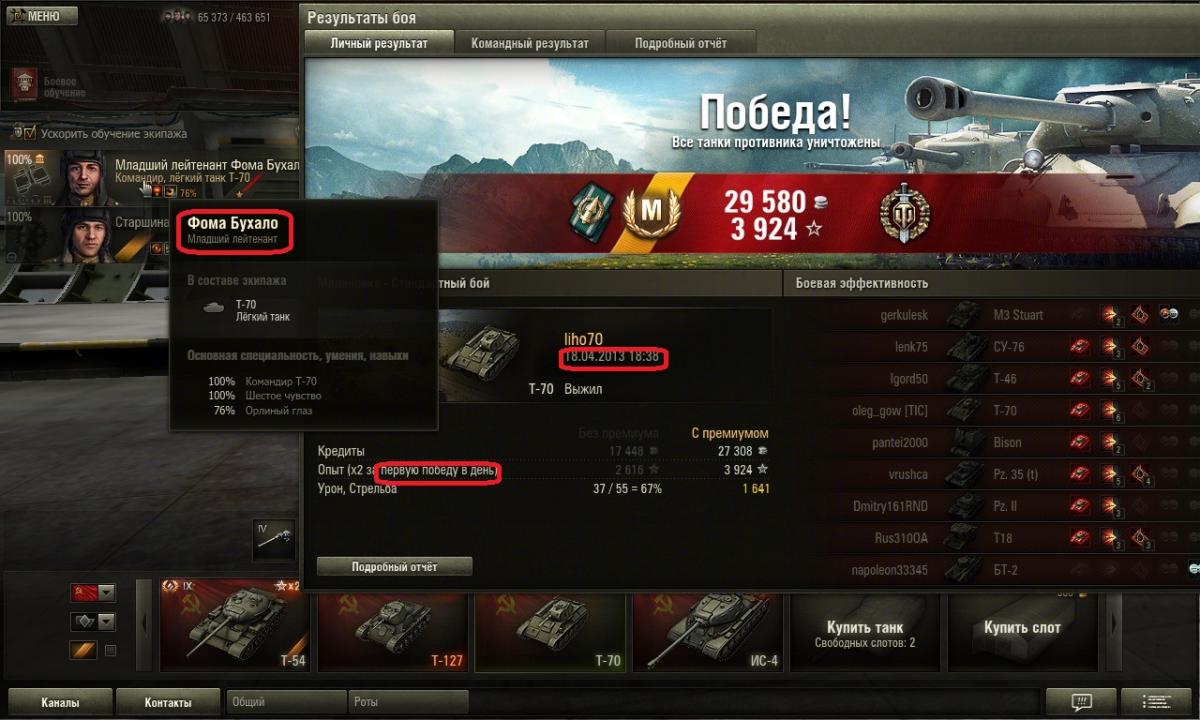Screen dimensions: 1200x720
Task: Click the Подробный отчёт button below the stats
Action: [394, 567]
